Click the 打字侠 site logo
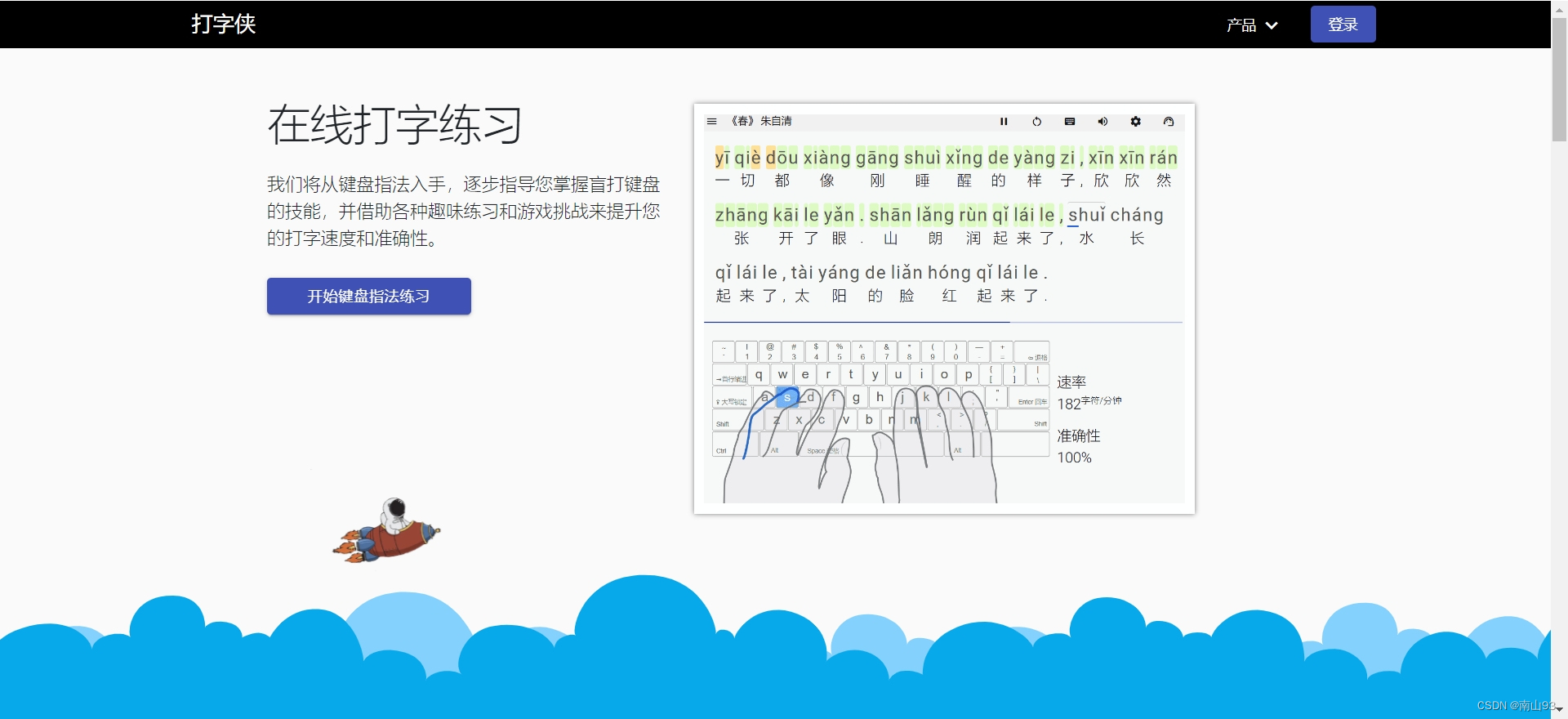Image resolution: width=1568 pixels, height=719 pixels. 223,24
